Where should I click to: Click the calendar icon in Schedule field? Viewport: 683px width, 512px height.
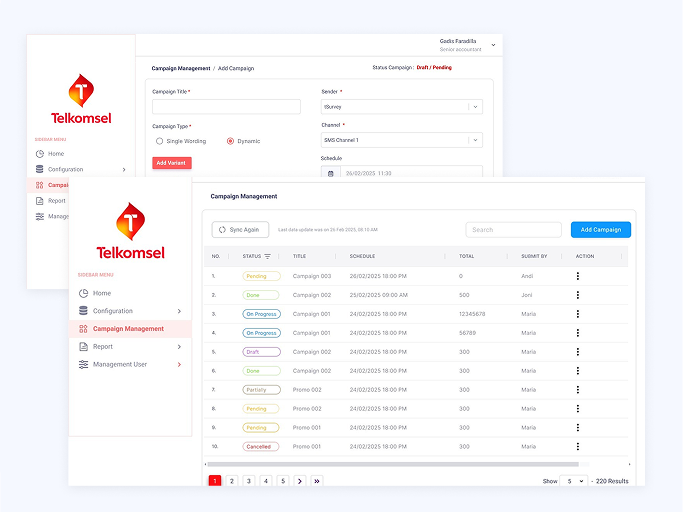click(x=331, y=173)
